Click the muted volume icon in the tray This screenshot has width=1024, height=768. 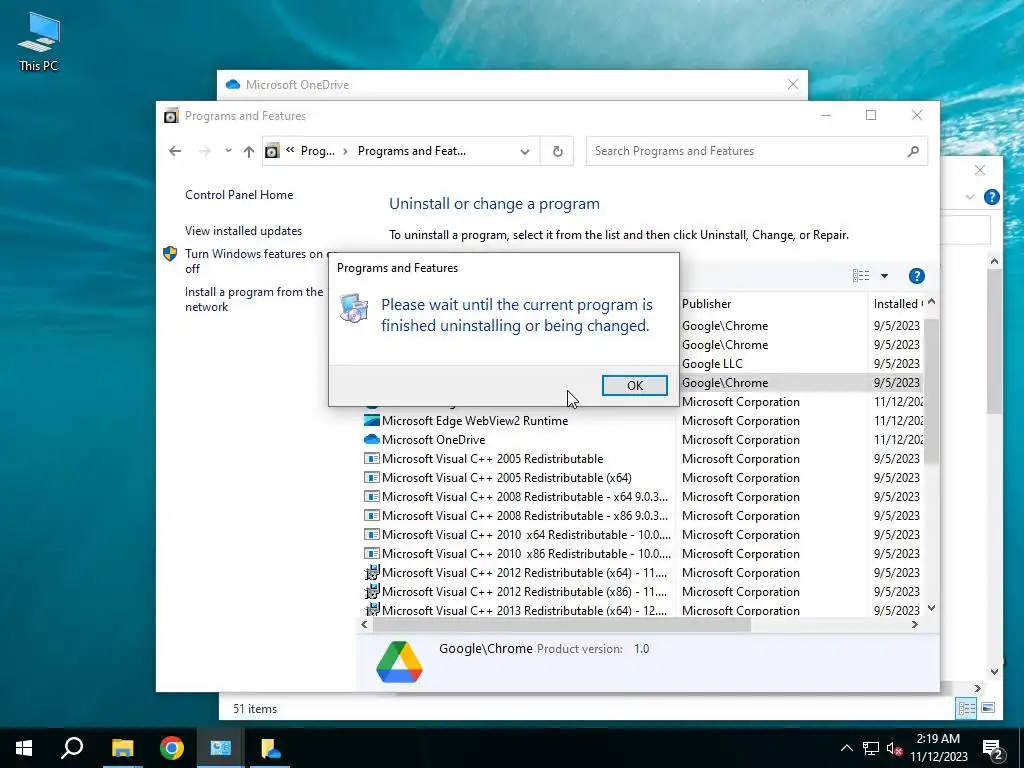point(894,748)
